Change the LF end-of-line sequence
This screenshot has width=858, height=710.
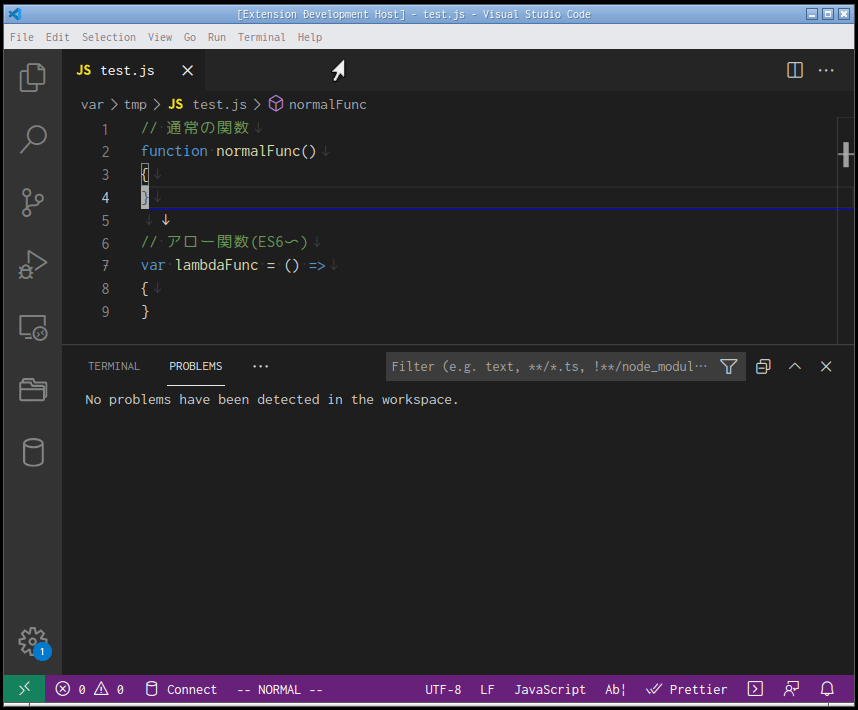tap(487, 689)
